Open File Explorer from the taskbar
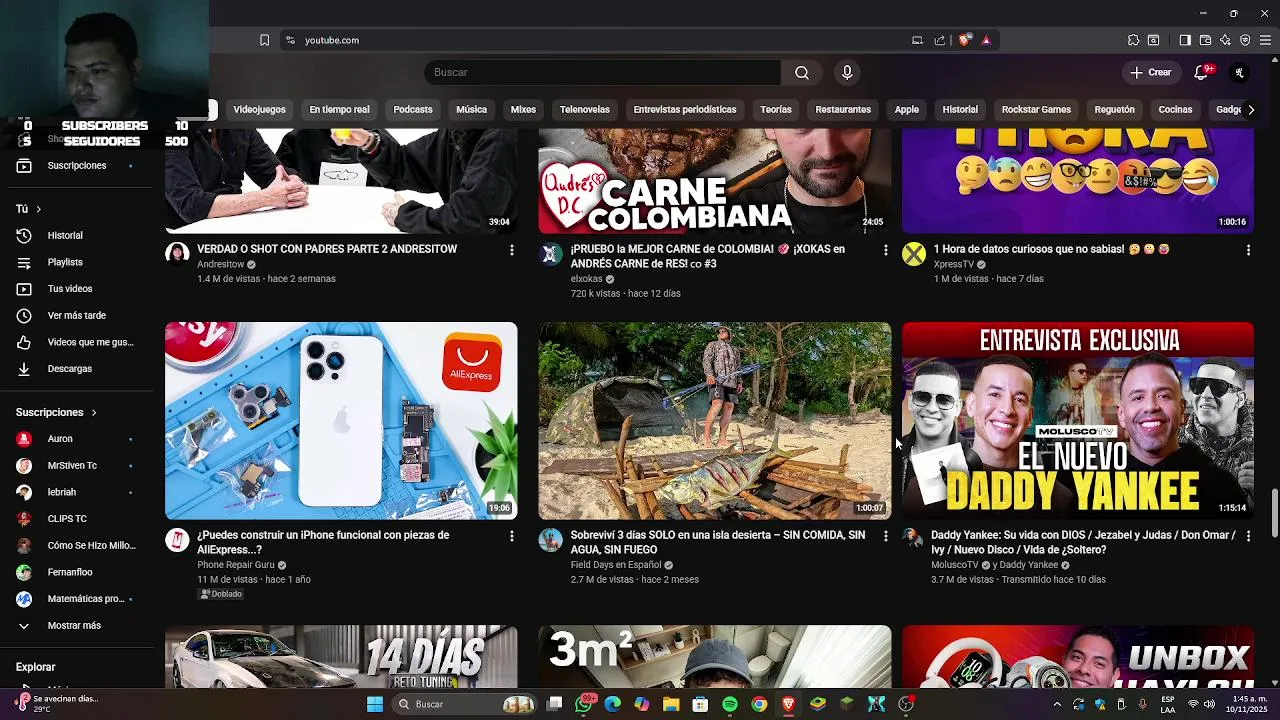The image size is (1280, 720). tap(671, 704)
